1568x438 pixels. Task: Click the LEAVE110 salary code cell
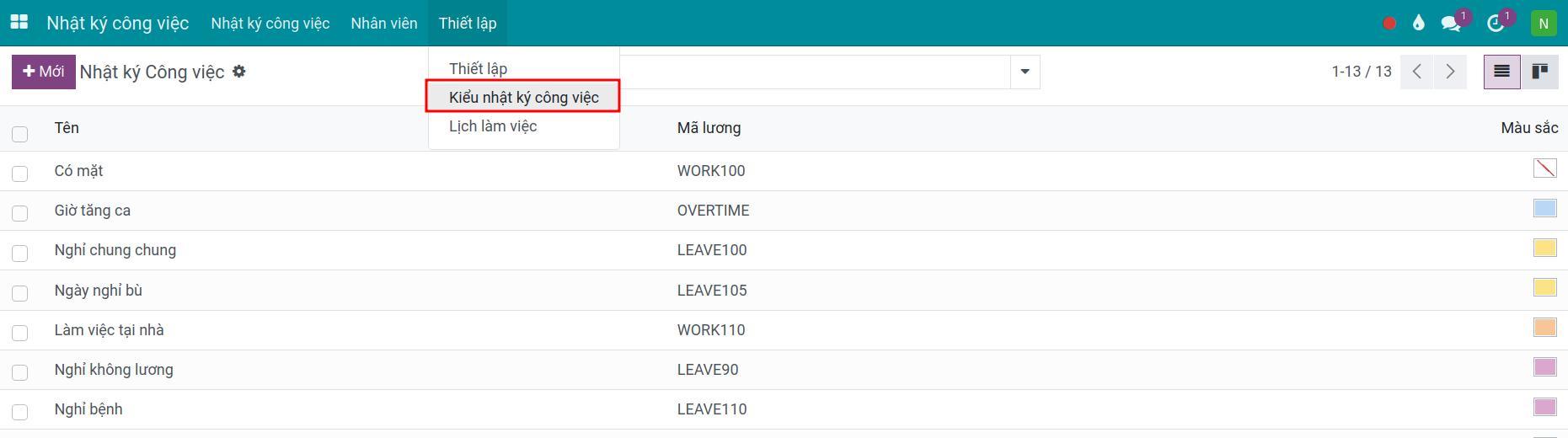712,409
